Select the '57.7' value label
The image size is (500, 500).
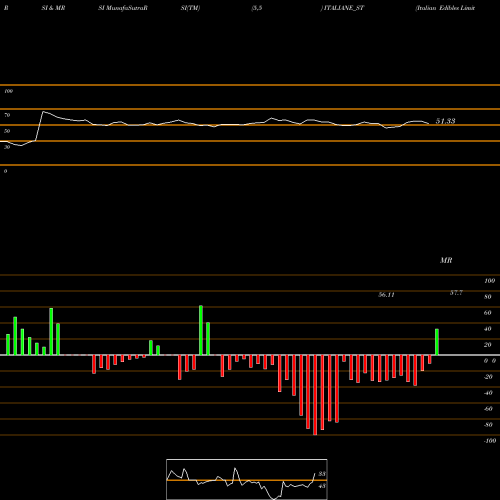point(456,293)
